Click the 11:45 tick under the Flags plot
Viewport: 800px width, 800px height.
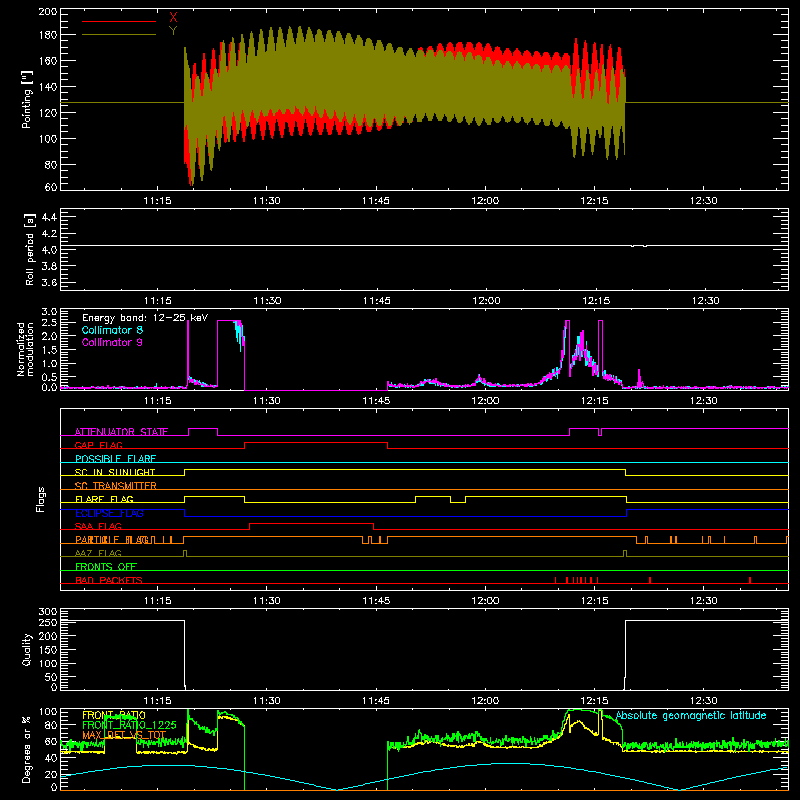(376, 601)
